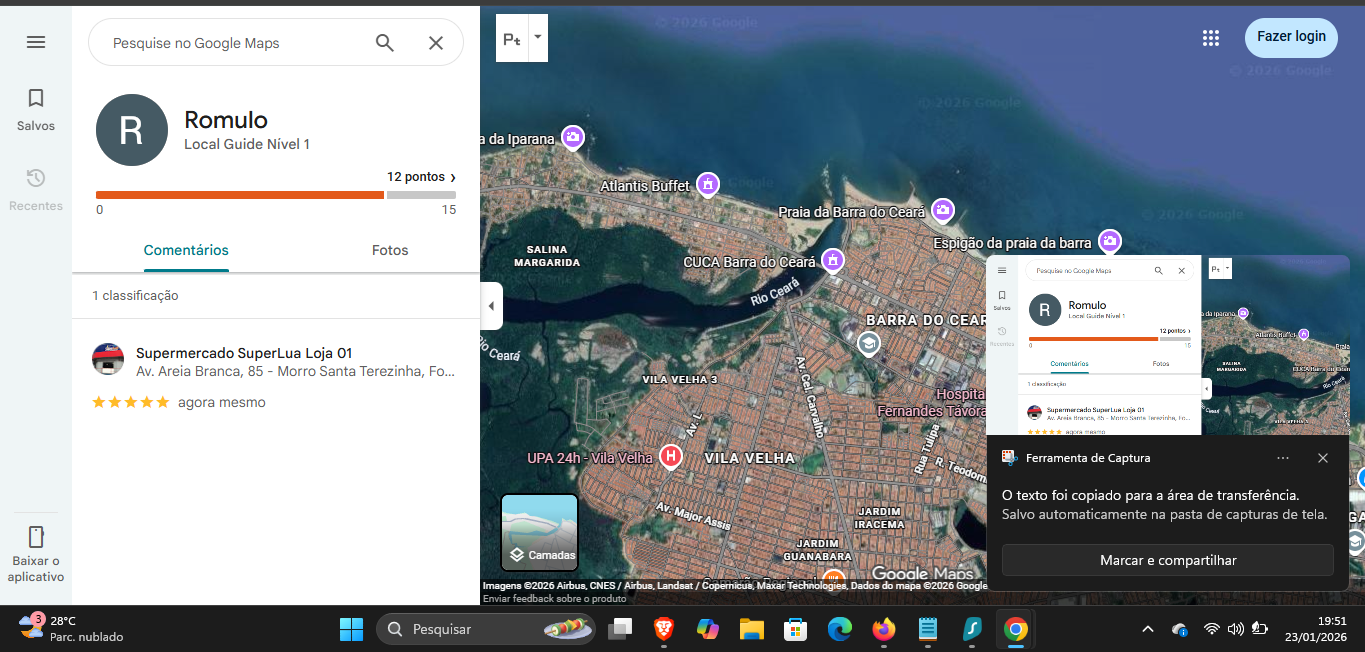The height and width of the screenshot is (652, 1365).
Task: Open the Camadas layers button
Action: [x=540, y=532]
